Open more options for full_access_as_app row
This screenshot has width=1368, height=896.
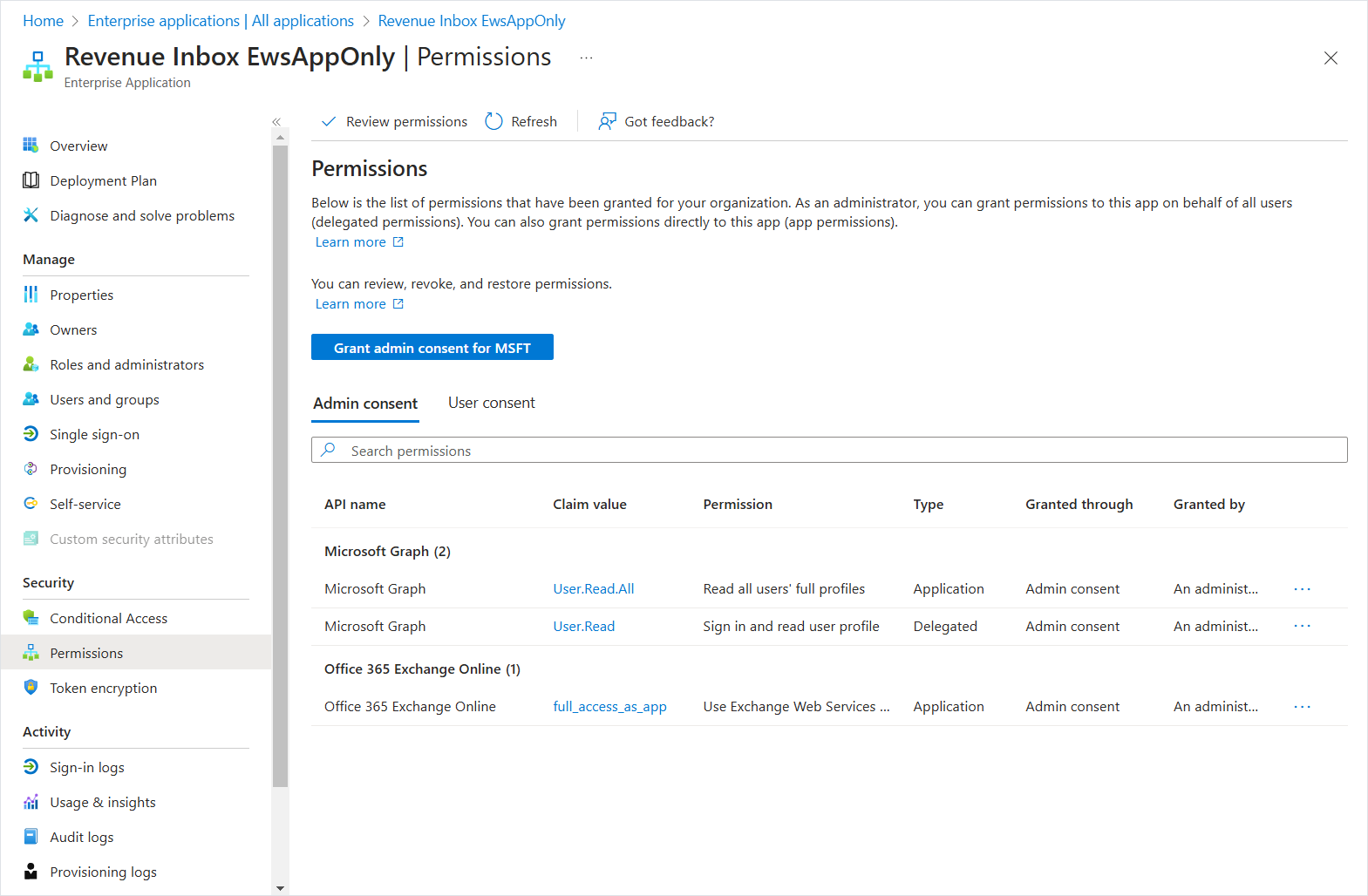(x=1302, y=707)
